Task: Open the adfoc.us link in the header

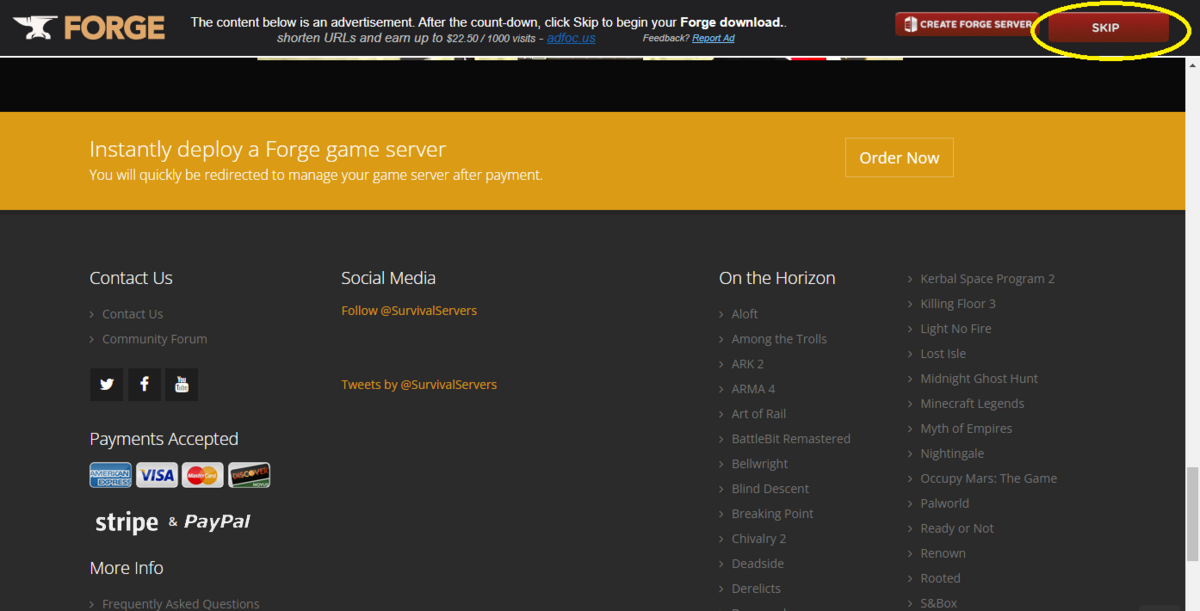Action: point(570,38)
